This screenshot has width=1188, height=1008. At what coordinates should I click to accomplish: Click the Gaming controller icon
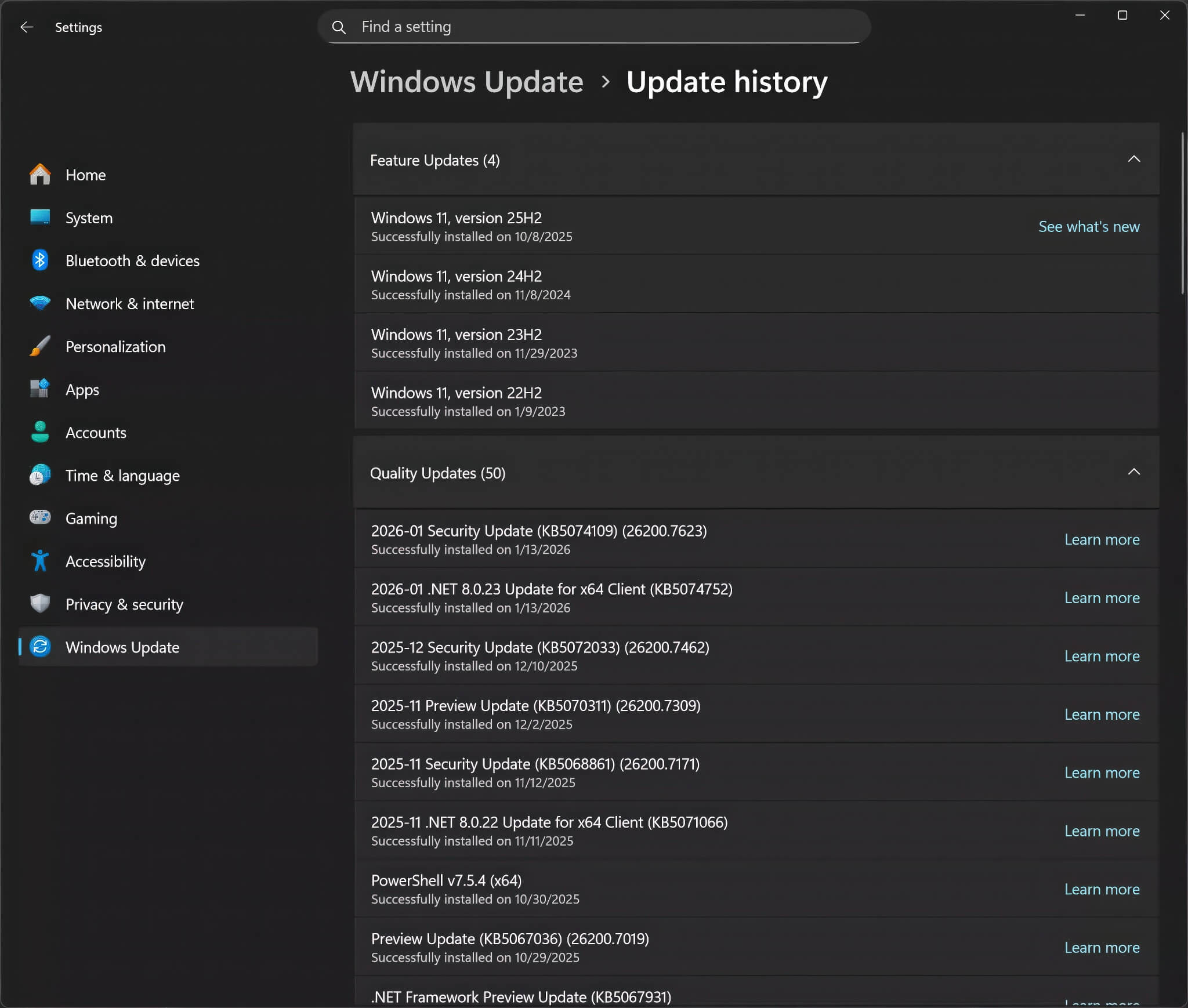pyautogui.click(x=40, y=518)
